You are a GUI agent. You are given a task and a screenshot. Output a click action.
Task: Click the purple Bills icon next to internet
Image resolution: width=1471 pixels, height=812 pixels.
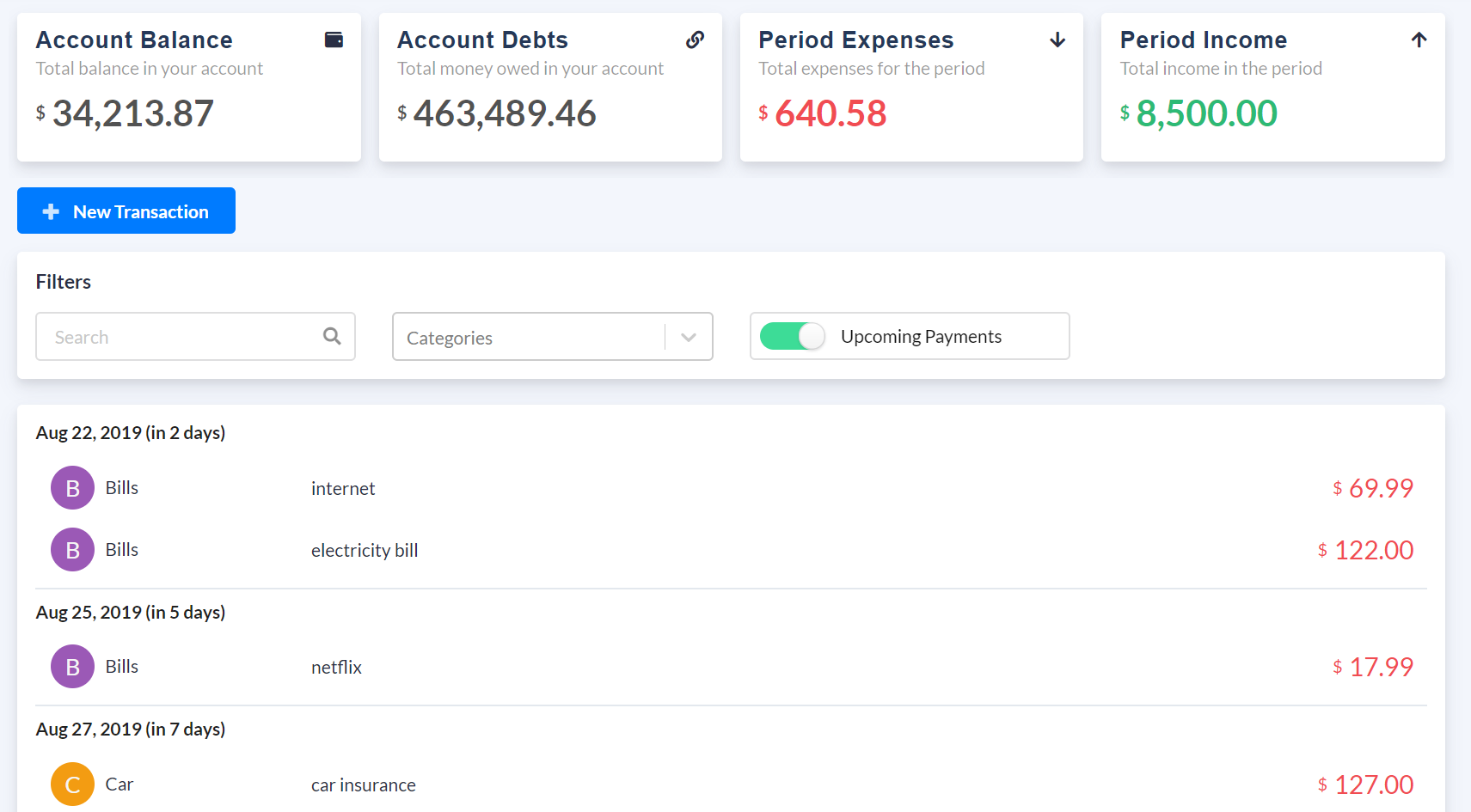pos(72,487)
